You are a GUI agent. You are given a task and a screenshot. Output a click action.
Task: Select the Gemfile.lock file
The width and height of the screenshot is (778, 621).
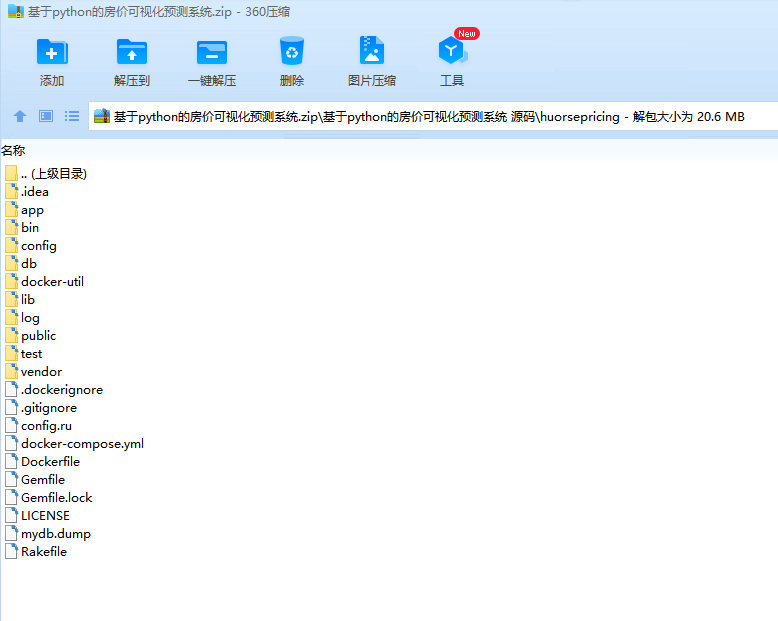coord(49,497)
